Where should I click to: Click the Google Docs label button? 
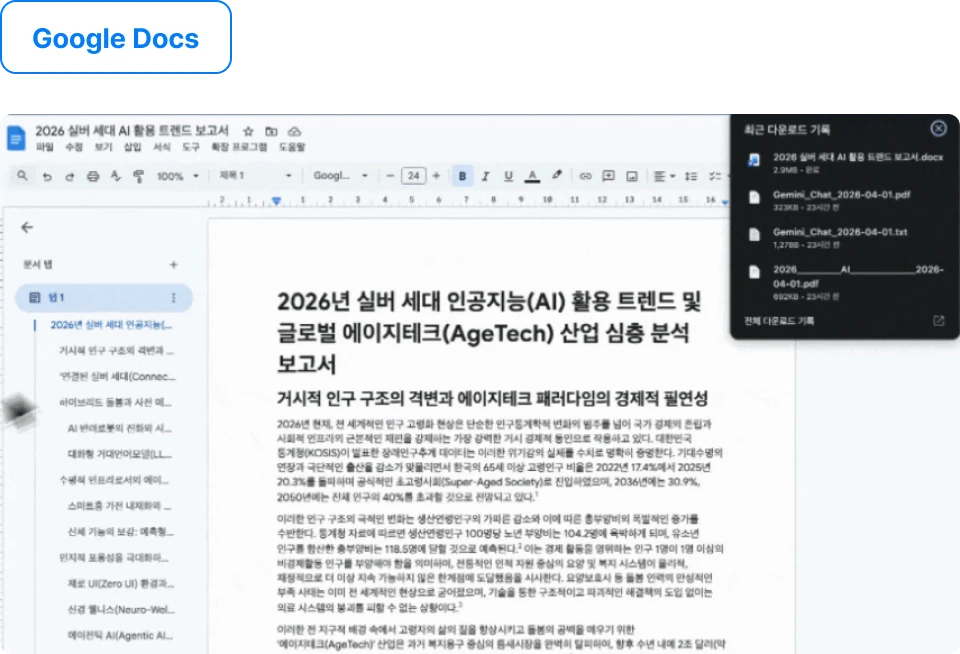(116, 38)
